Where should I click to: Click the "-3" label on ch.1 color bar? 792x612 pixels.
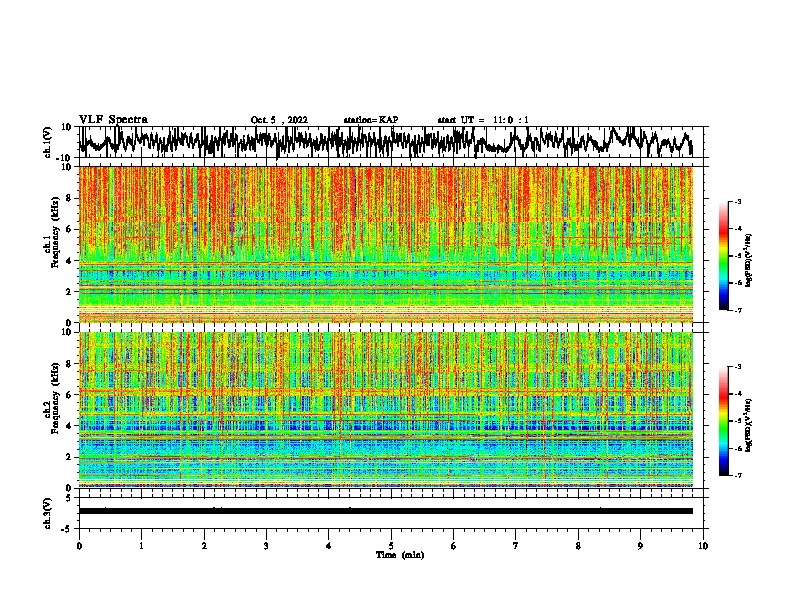coord(737,201)
